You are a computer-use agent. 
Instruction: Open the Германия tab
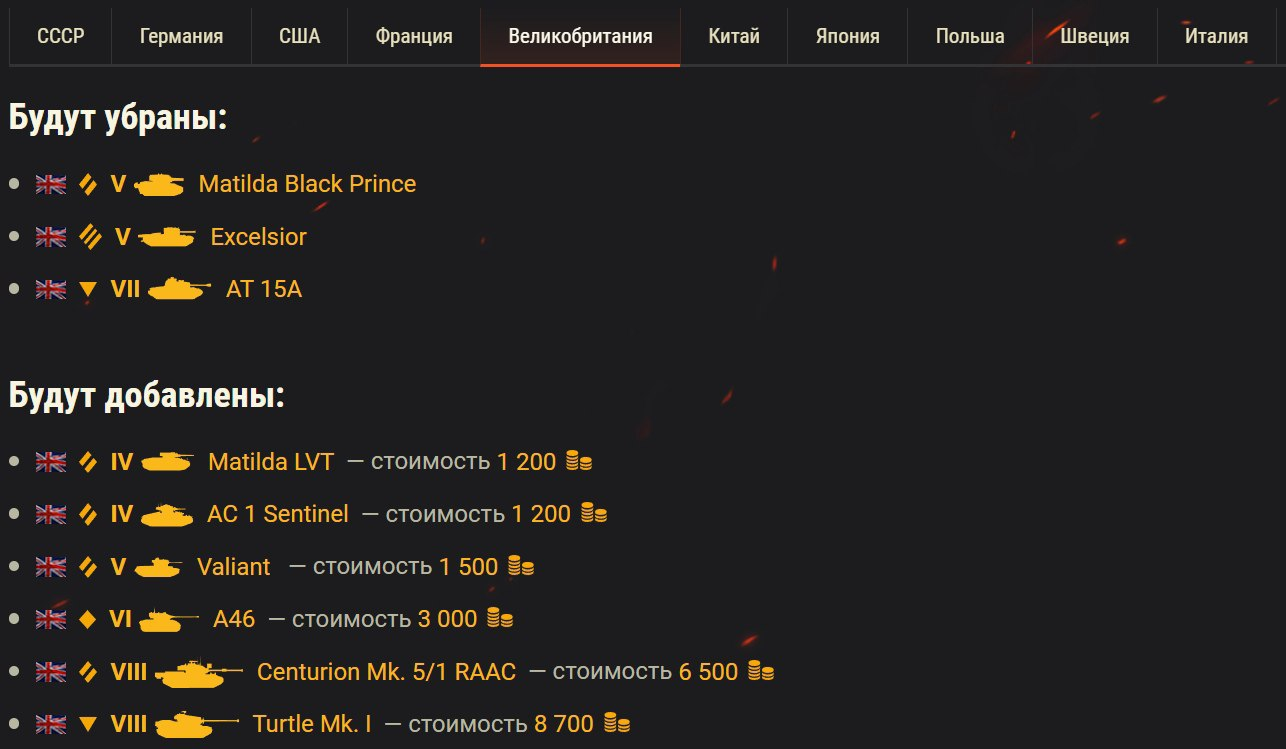coord(181,37)
